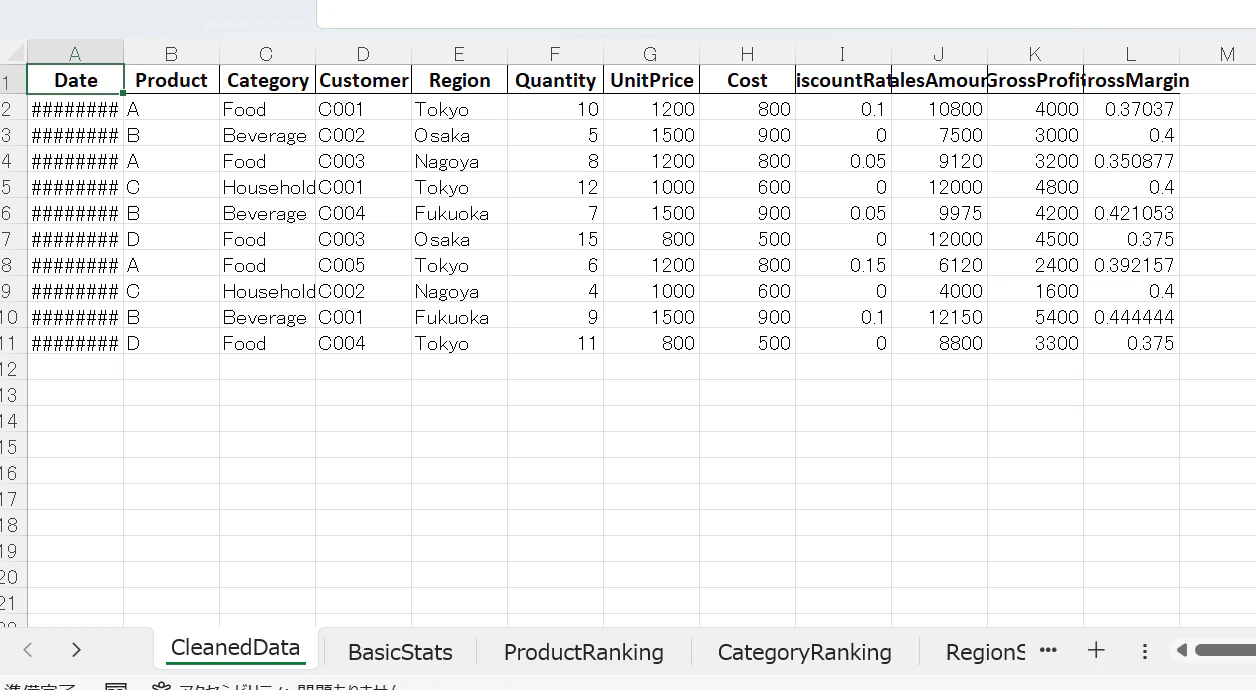Click the Household cell in row 5
The image size is (1256, 690).
tap(267, 187)
